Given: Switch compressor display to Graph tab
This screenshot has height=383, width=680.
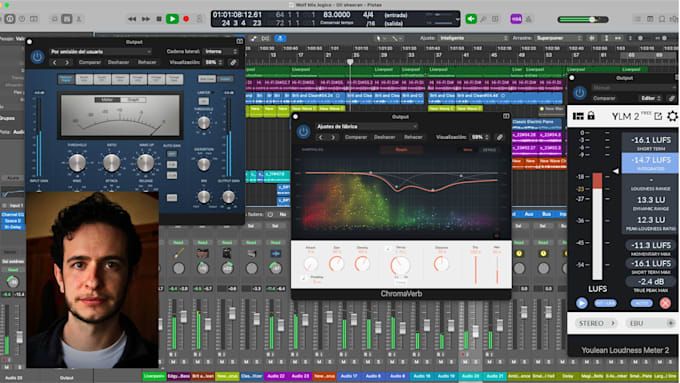Looking at the screenshot, I should (133, 100).
